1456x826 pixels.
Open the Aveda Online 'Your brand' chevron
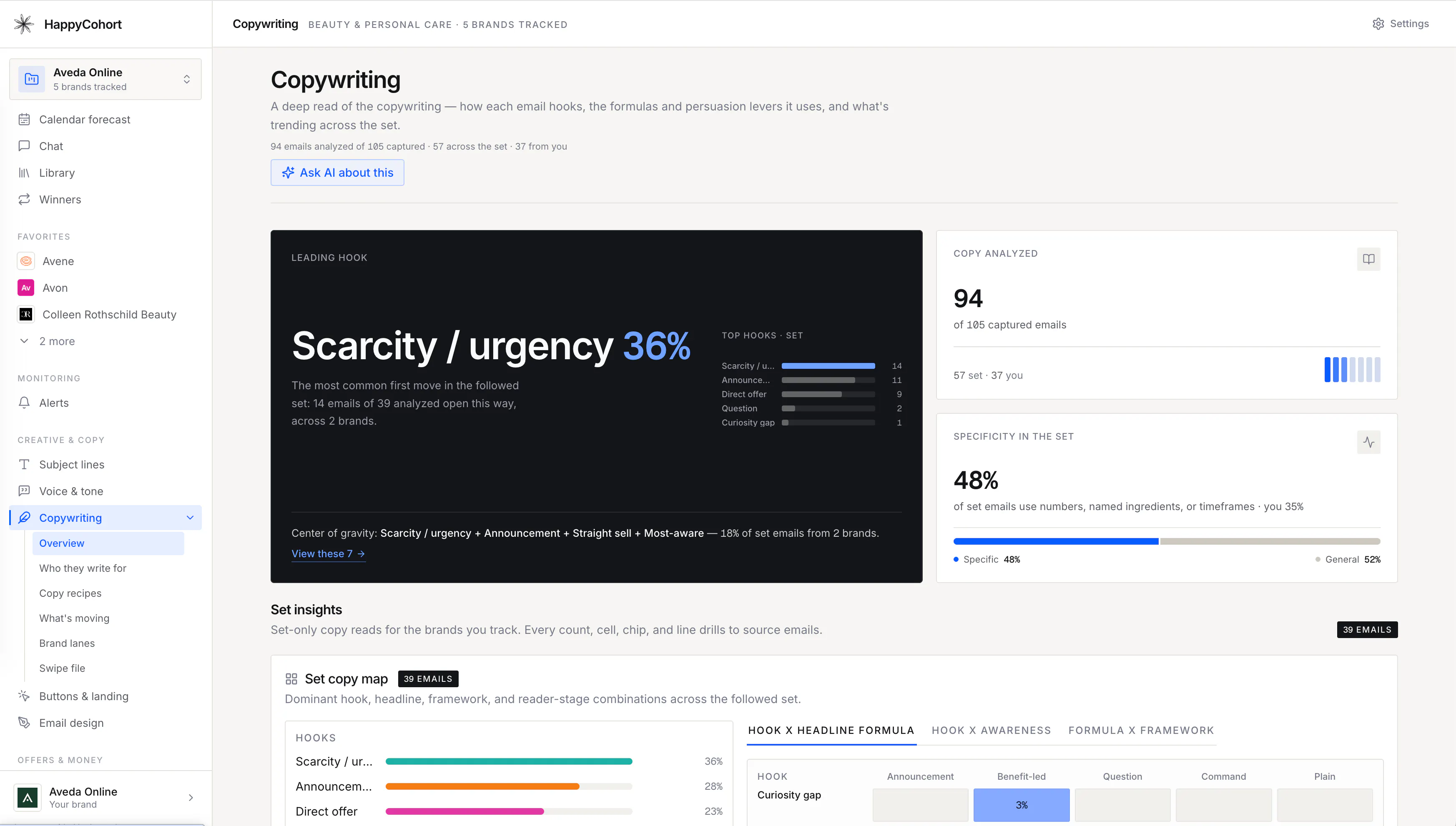coord(191,798)
